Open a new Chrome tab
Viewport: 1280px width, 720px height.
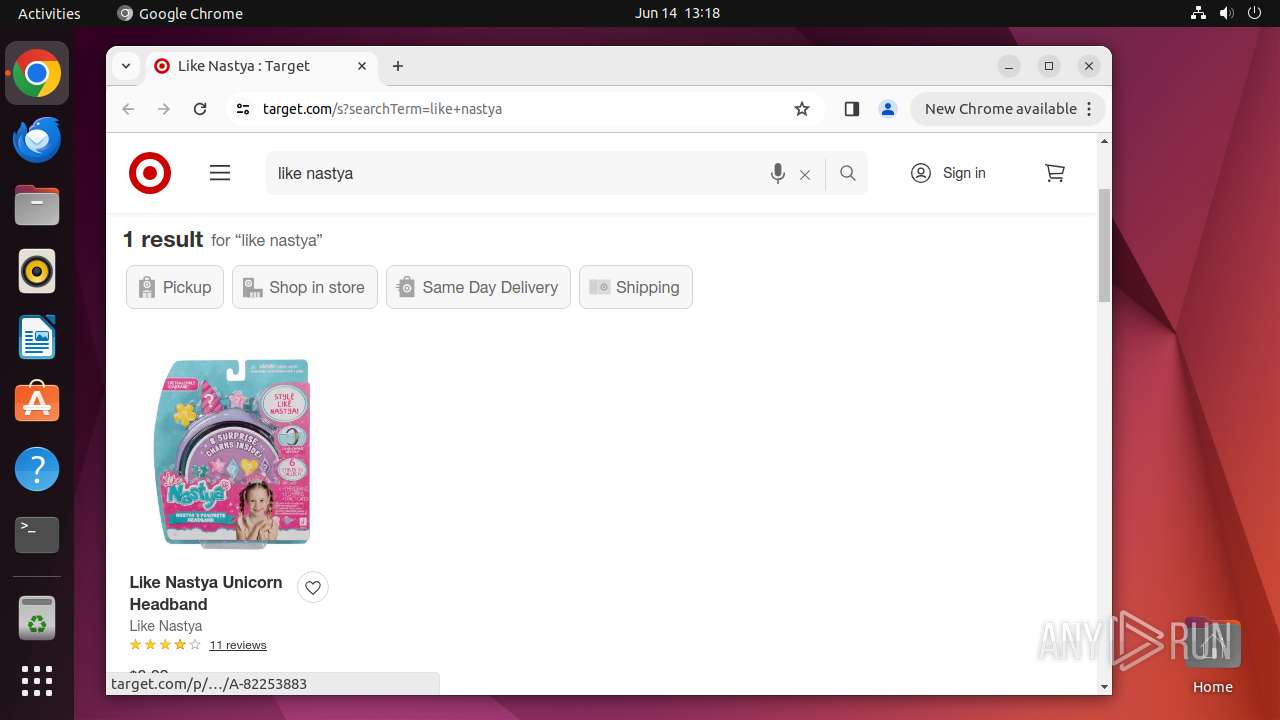tap(398, 66)
